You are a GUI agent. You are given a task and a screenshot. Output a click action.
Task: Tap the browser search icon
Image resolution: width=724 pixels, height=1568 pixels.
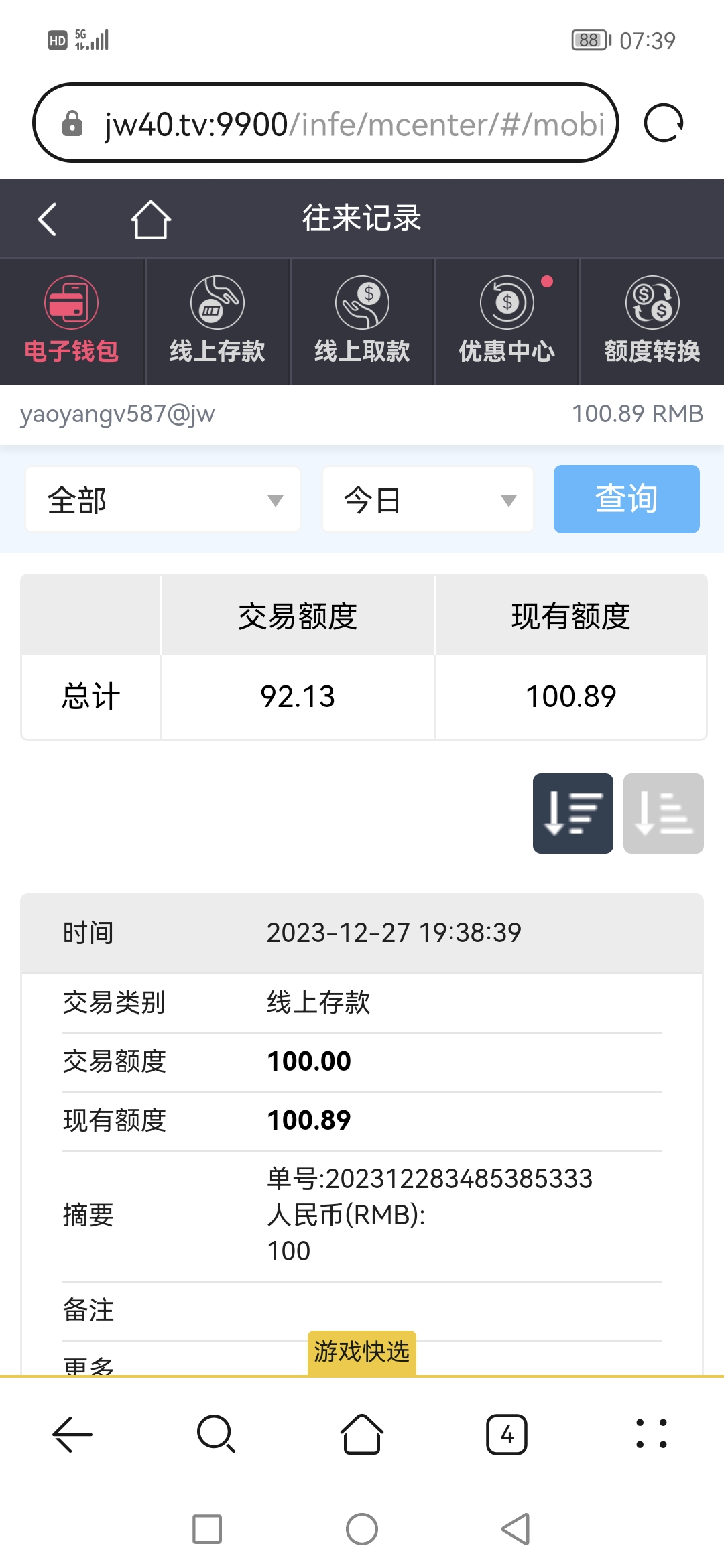tap(217, 1434)
